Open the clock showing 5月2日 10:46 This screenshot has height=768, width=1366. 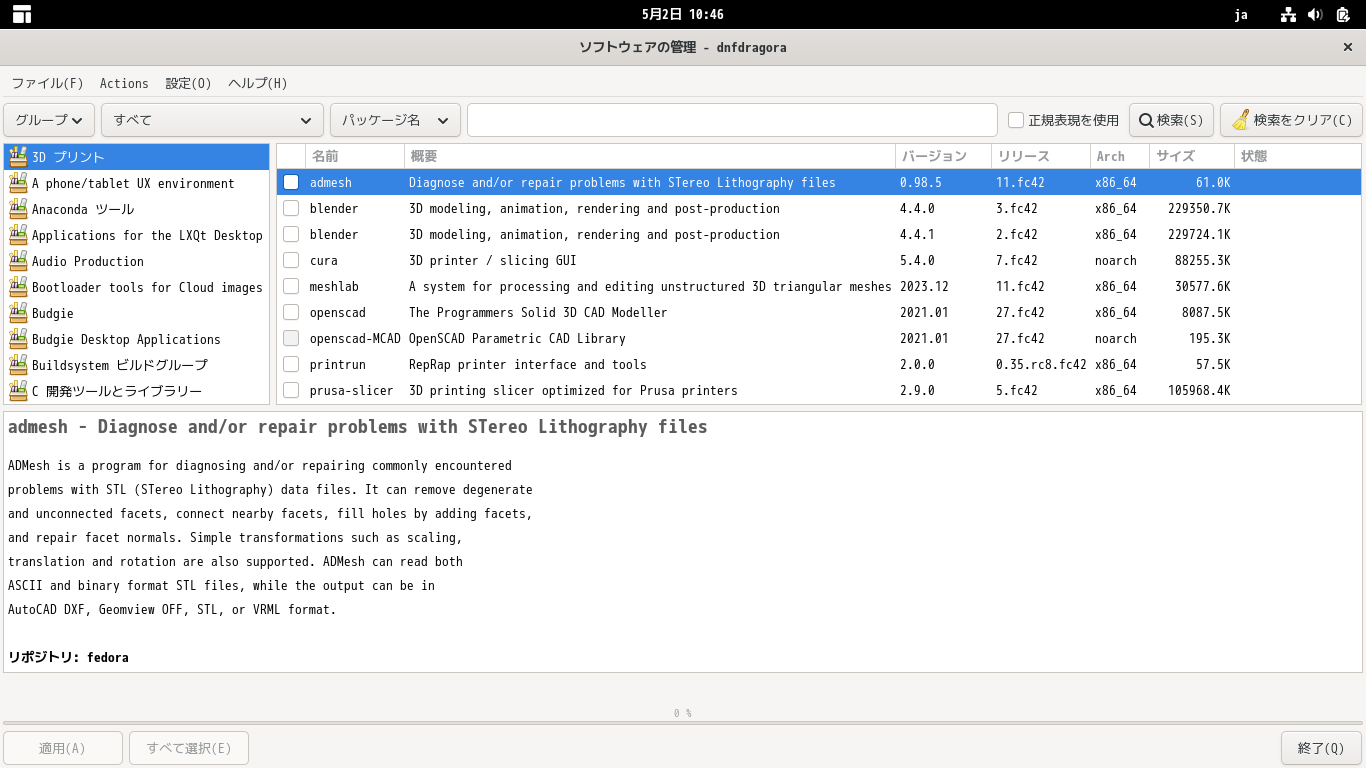[x=683, y=14]
